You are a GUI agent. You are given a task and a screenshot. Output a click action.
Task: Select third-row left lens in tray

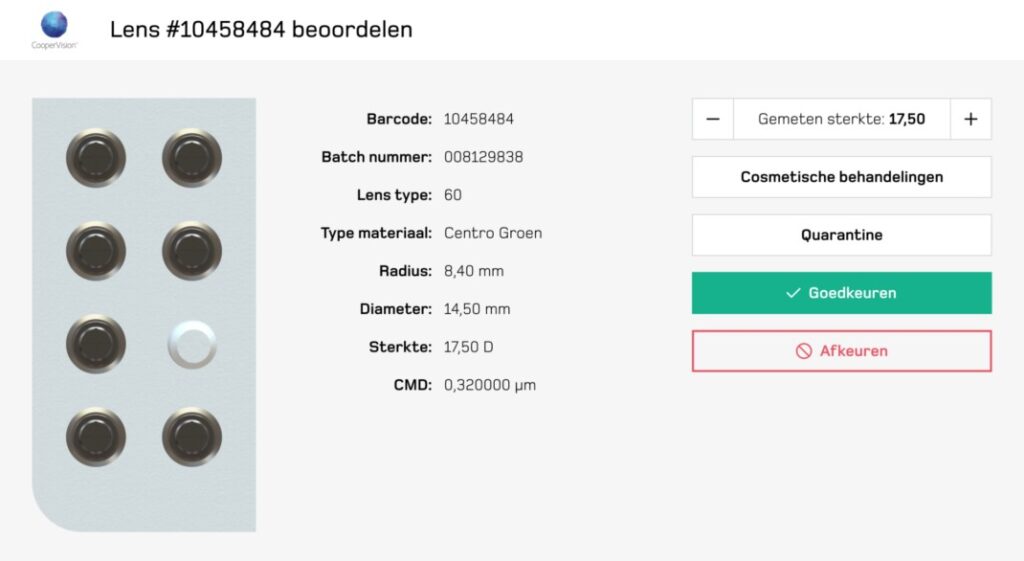coord(96,344)
